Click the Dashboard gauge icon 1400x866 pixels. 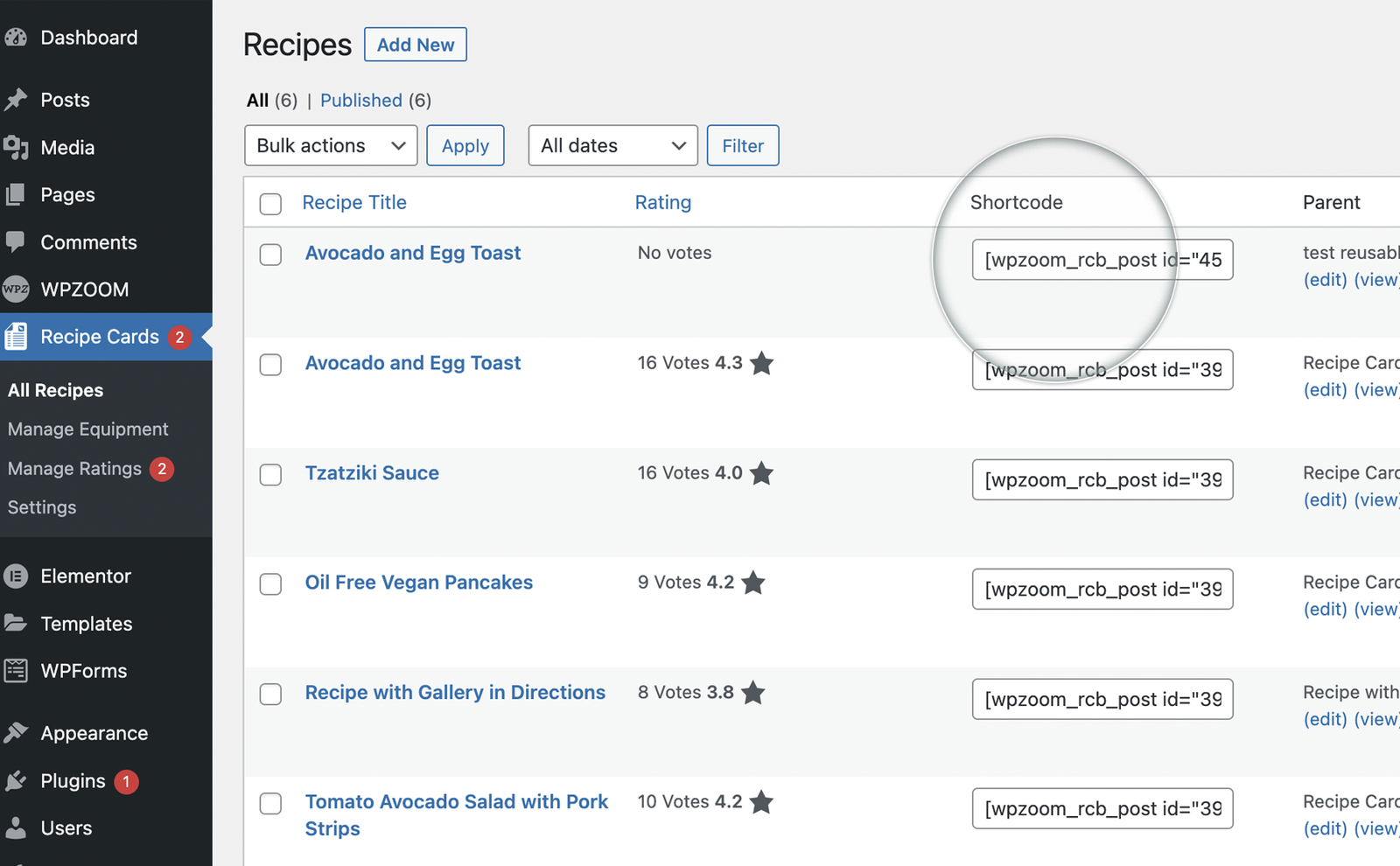click(16, 38)
